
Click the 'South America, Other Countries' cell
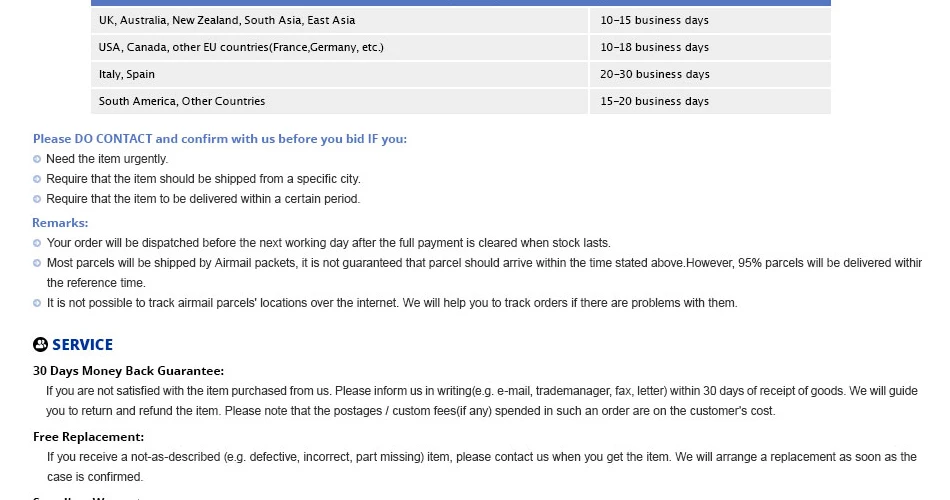coord(339,101)
